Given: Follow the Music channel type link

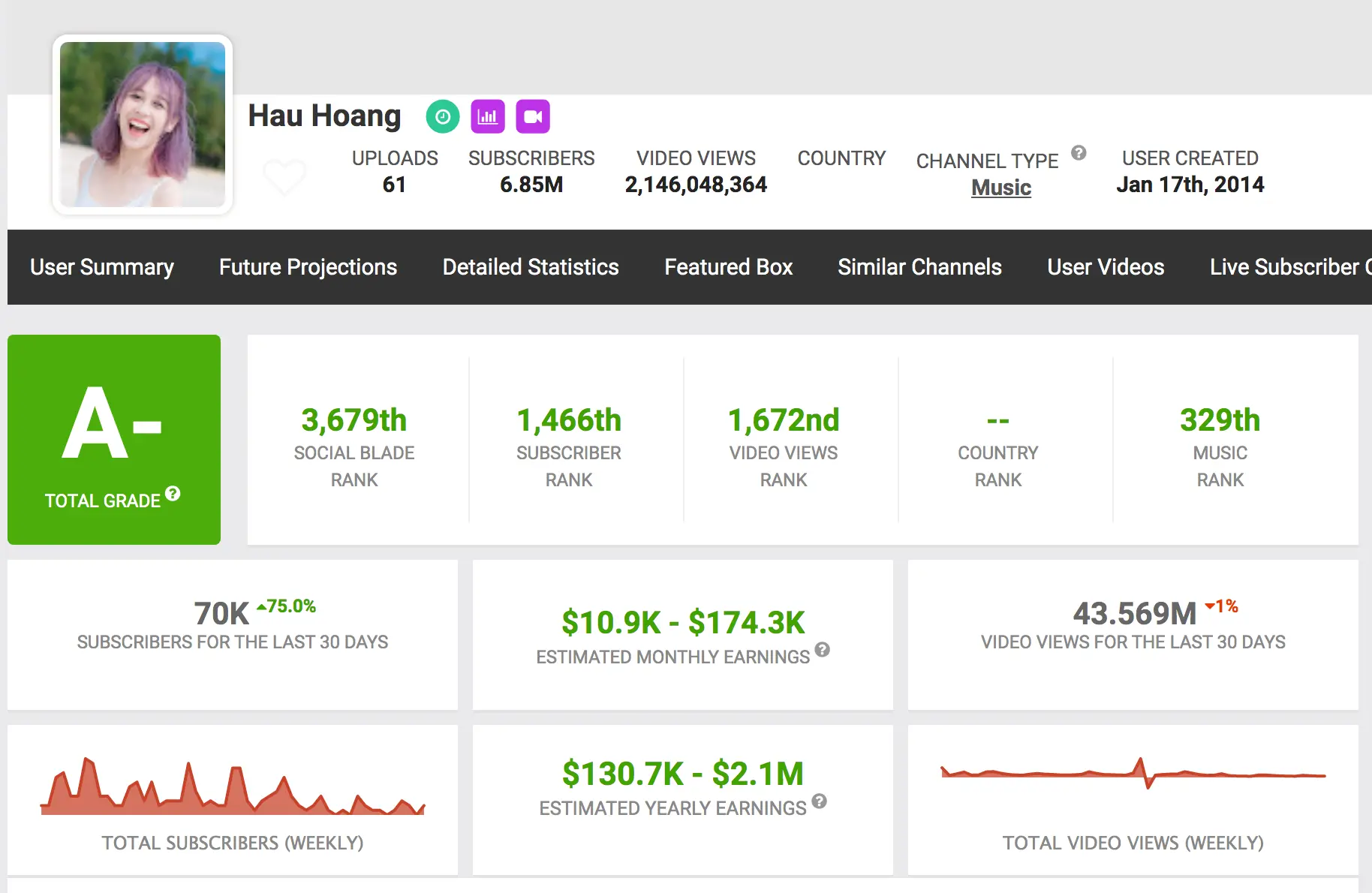Looking at the screenshot, I should click(x=1001, y=188).
